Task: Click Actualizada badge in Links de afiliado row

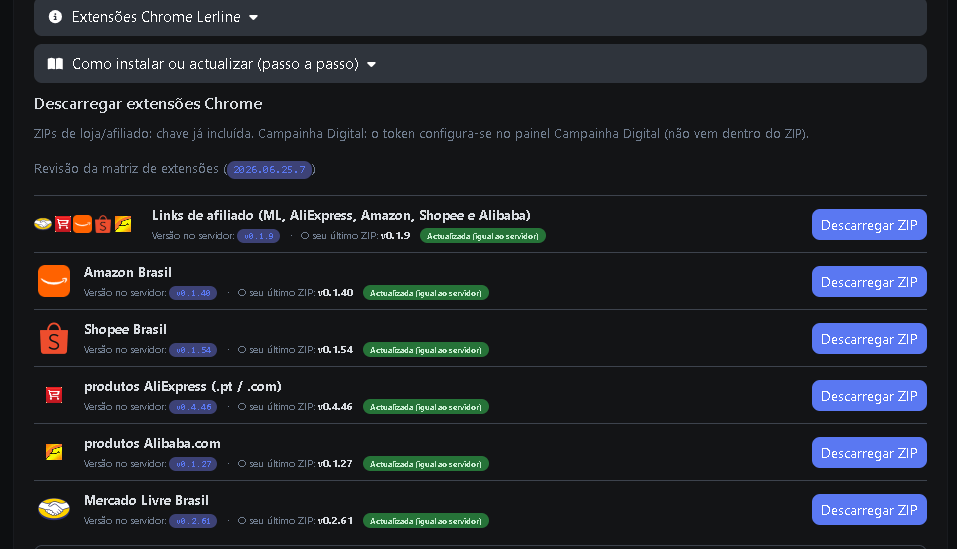Action: (x=483, y=236)
